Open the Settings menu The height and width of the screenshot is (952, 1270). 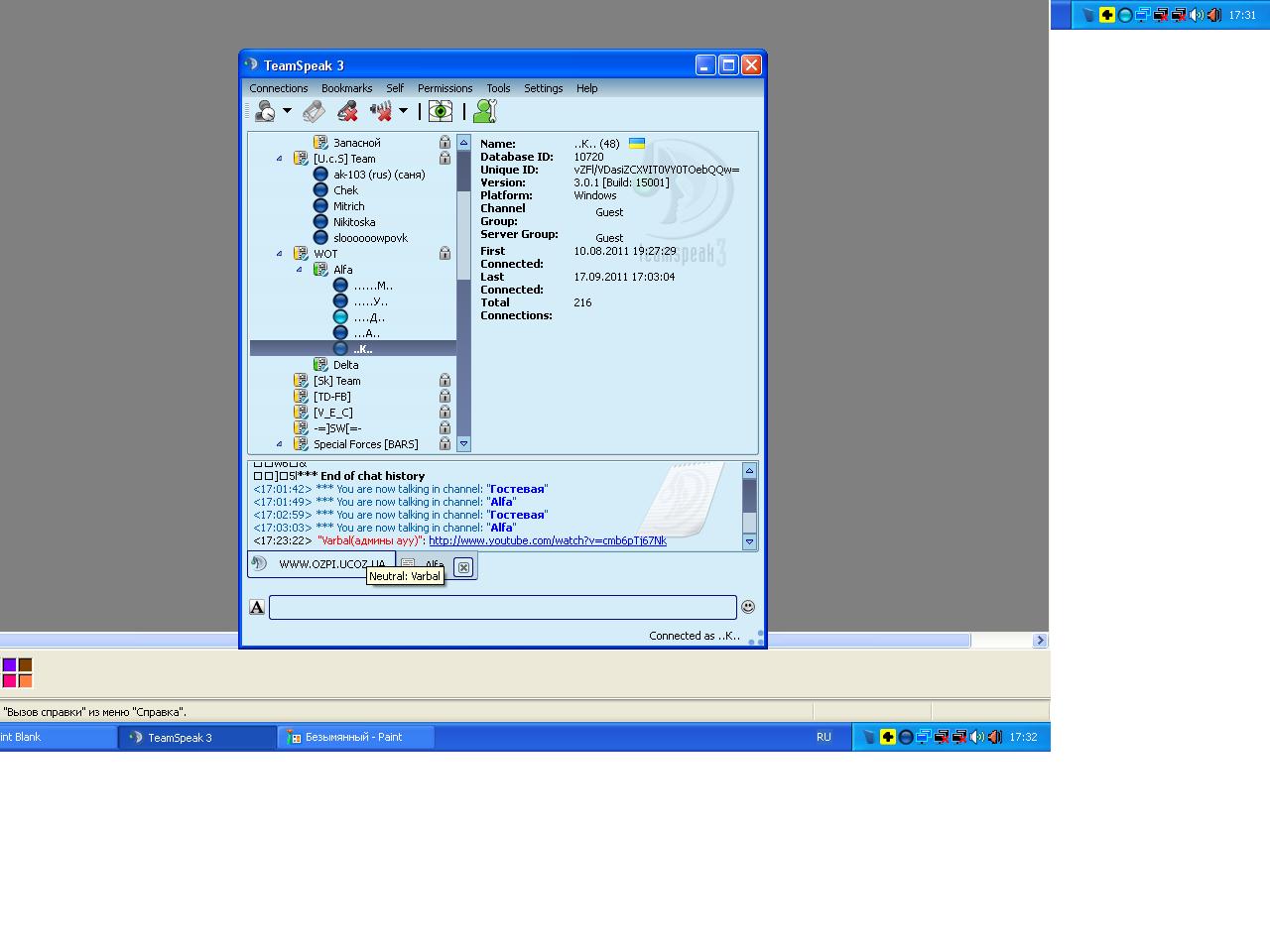[544, 88]
